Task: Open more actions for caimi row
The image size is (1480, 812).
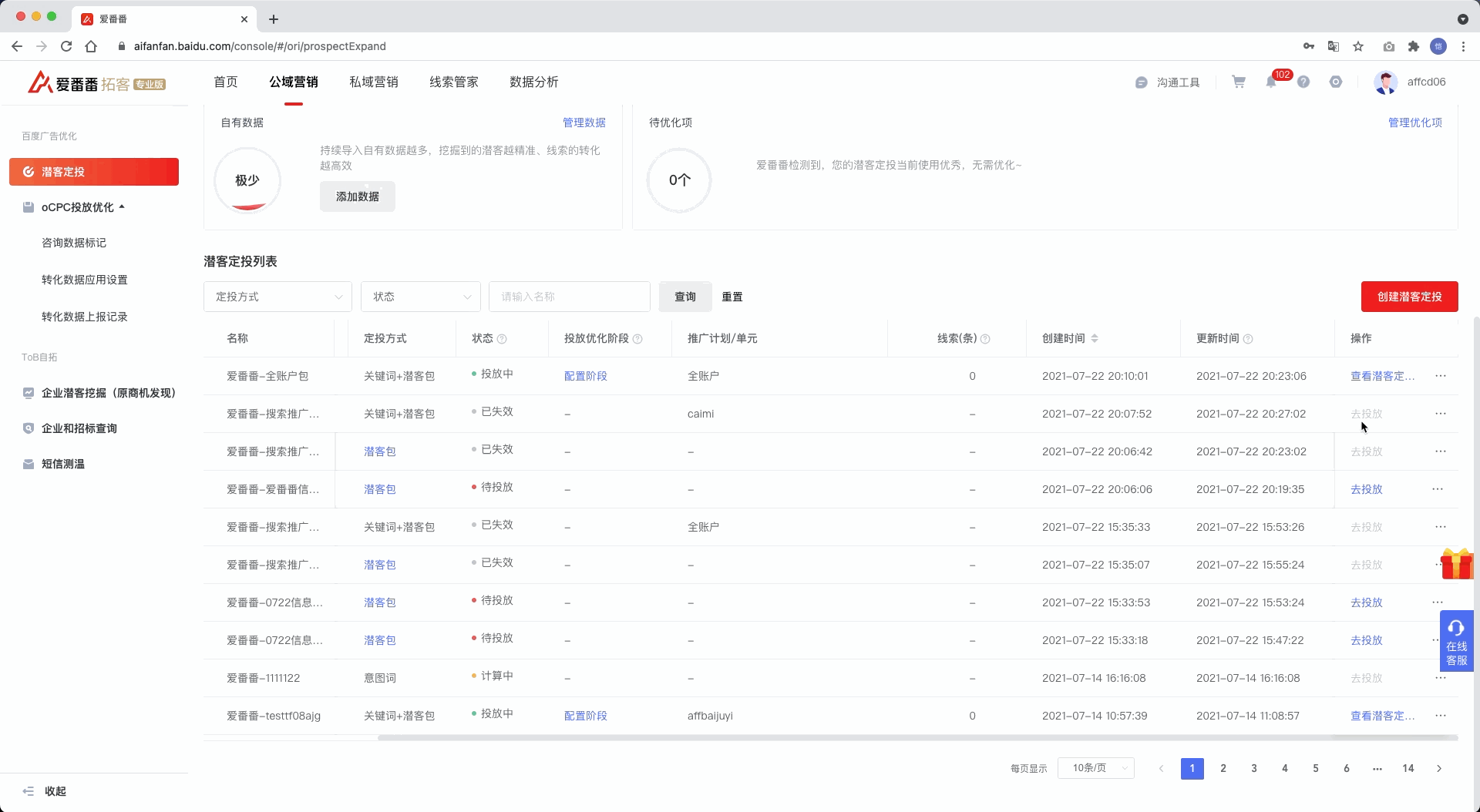Action: pyautogui.click(x=1441, y=414)
